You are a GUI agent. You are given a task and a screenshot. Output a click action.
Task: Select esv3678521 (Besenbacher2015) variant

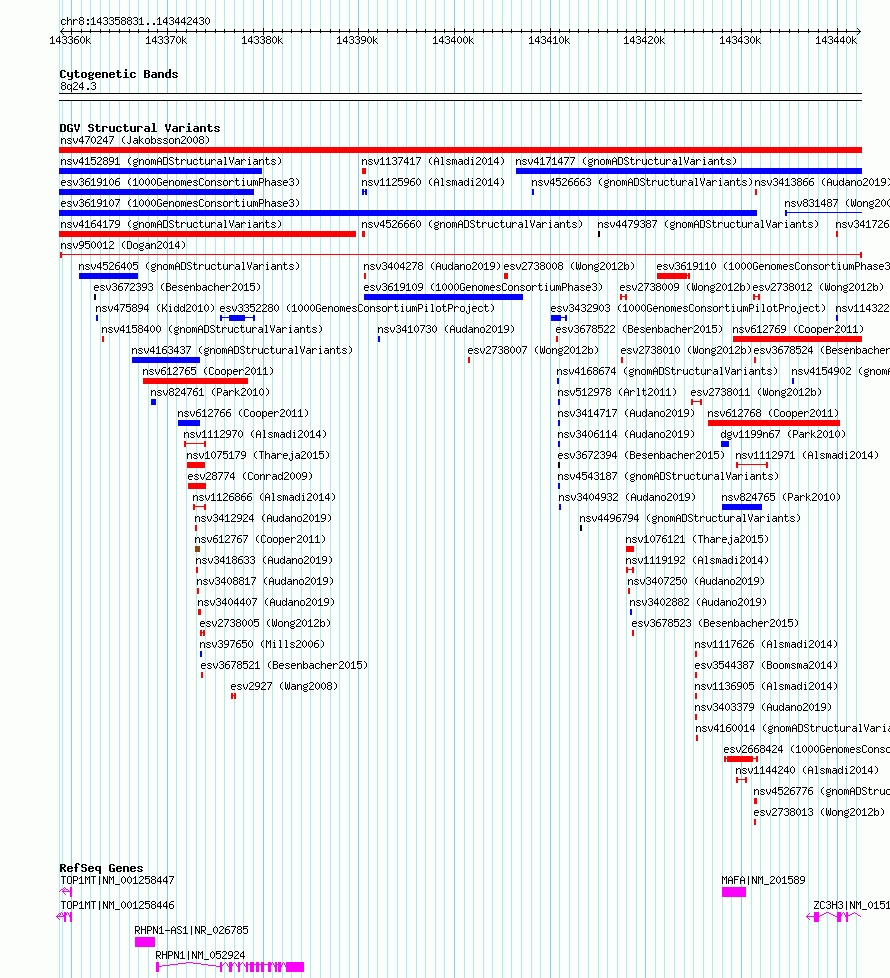pyautogui.click(x=284, y=666)
